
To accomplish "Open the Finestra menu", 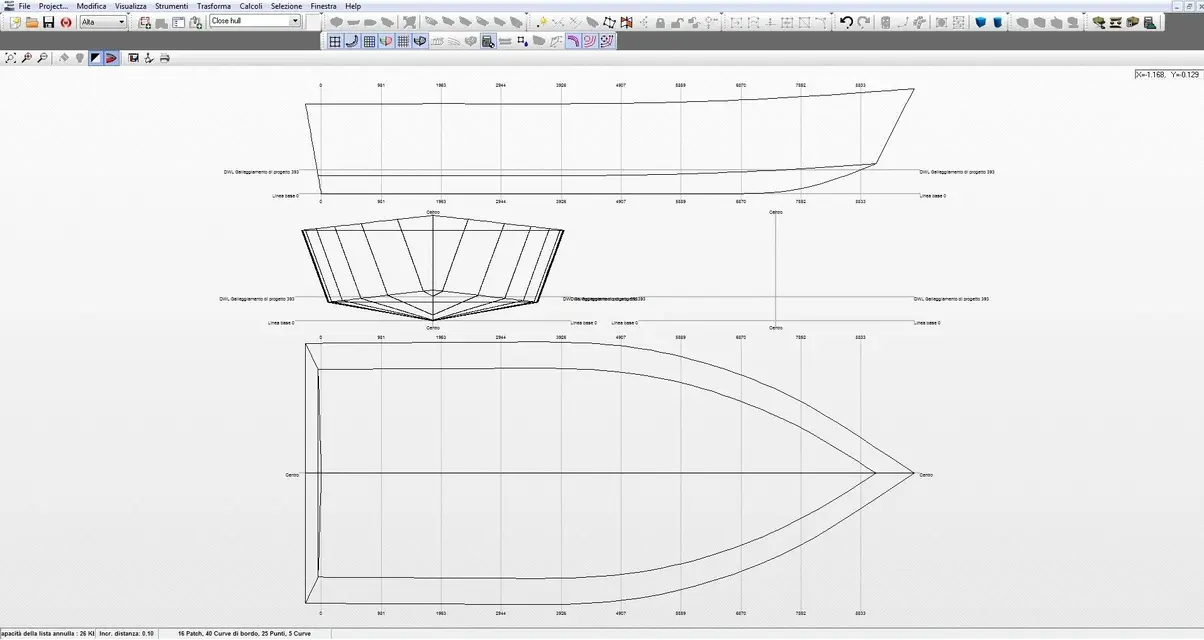I will click(x=324, y=6).
